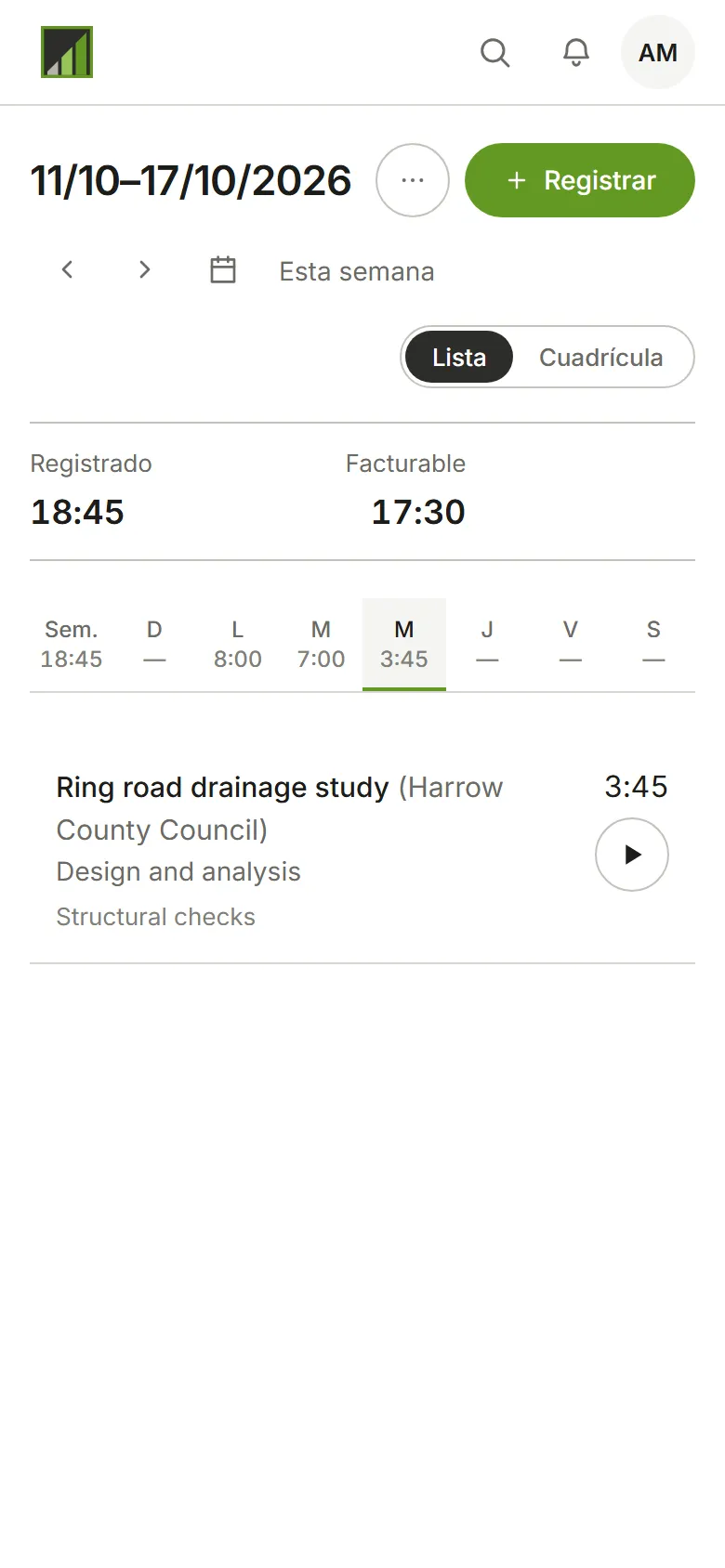
Task: Go to next week arrow
Action: 144,270
